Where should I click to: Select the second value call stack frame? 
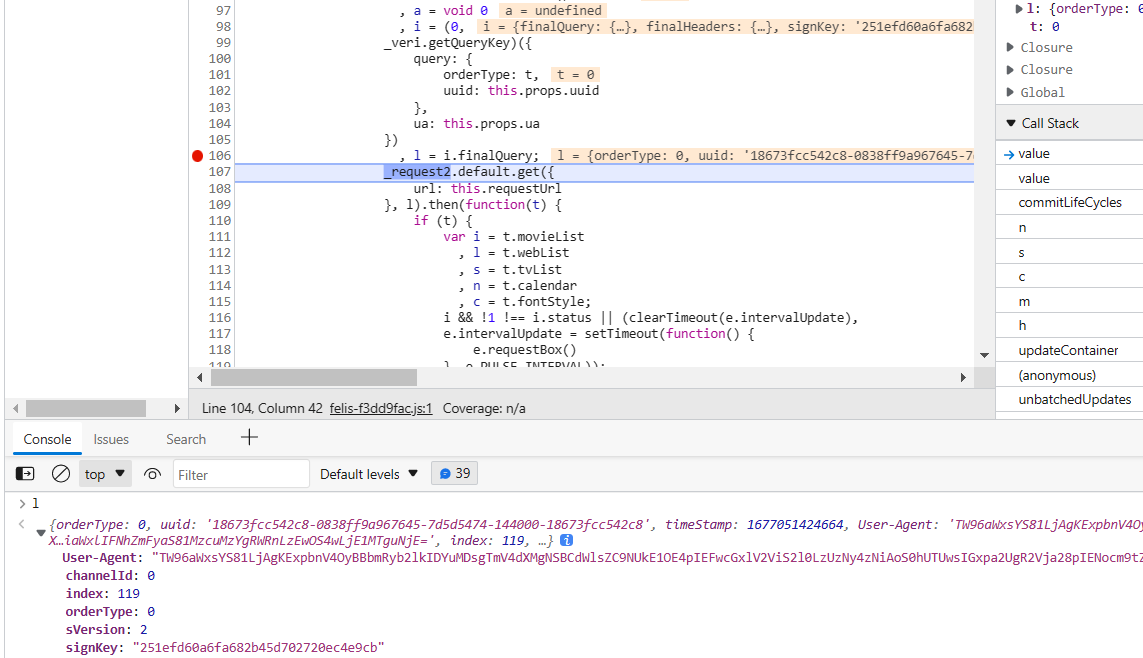click(1069, 179)
